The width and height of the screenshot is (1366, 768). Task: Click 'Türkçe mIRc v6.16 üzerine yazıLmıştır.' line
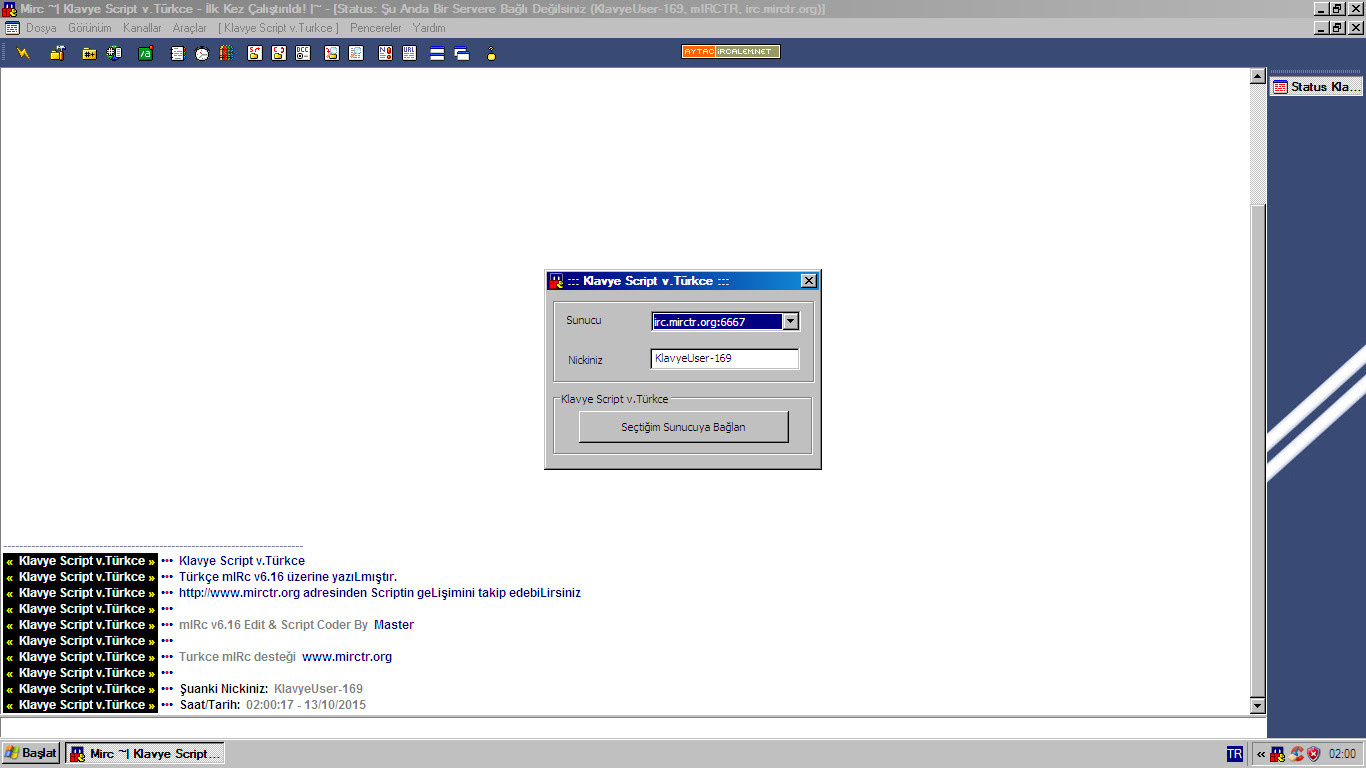288,577
